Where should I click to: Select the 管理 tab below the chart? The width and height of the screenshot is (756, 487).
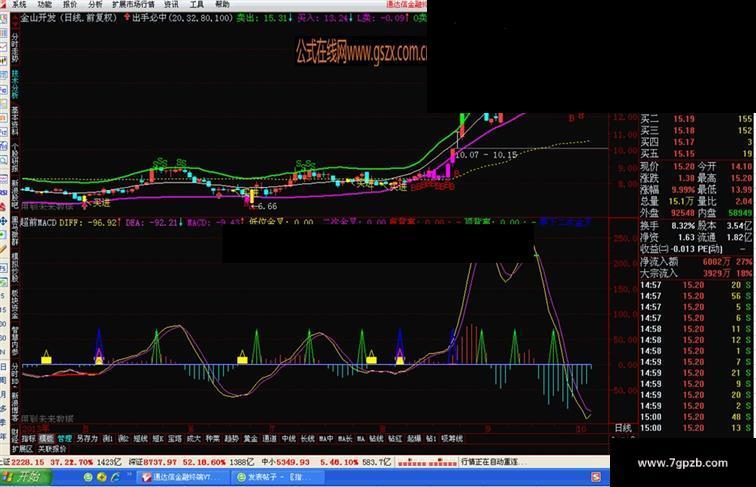click(x=65, y=439)
